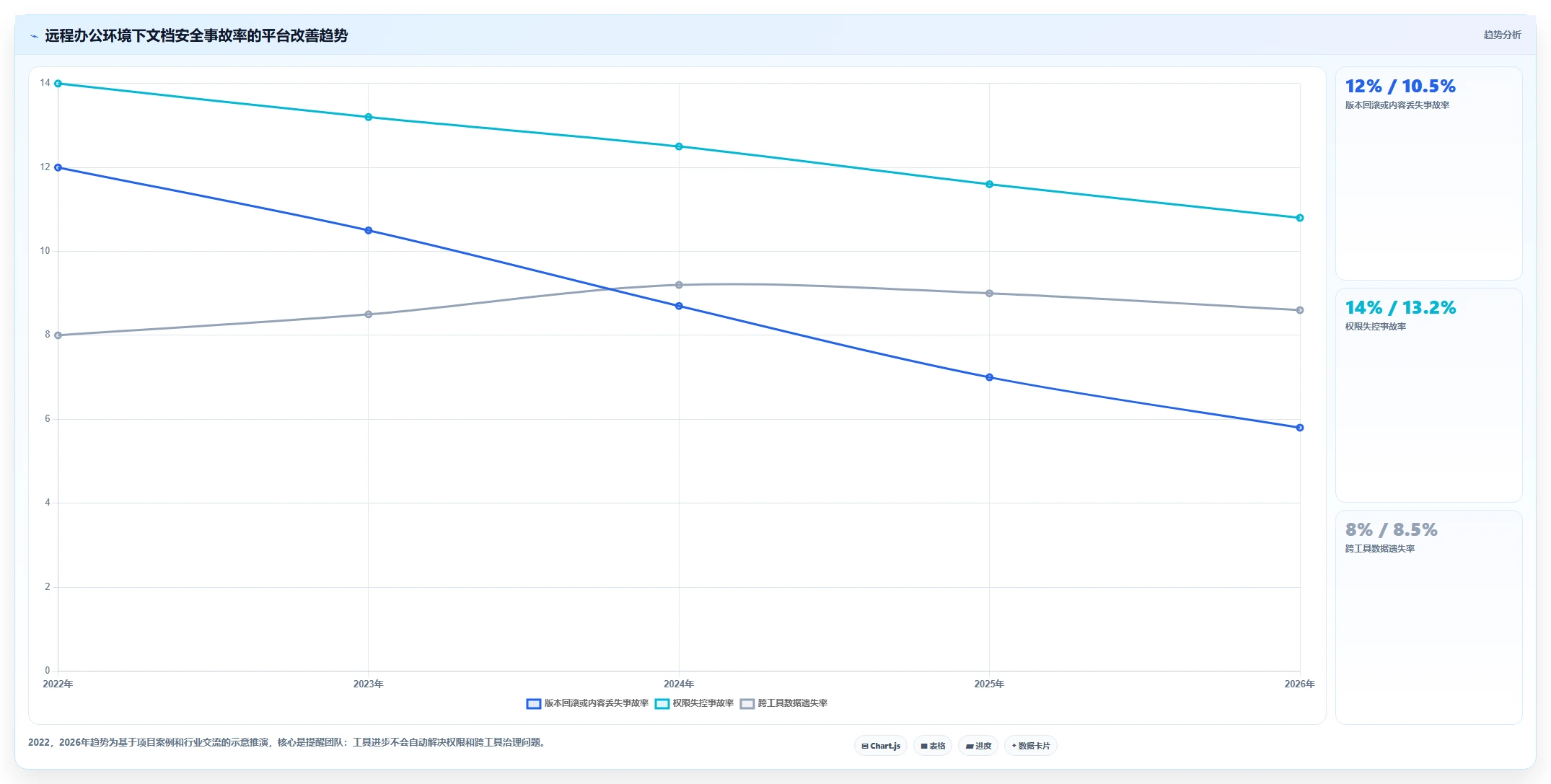1551x784 pixels.
Task: Click the 权限失控事故率 data point at 2026年
Action: [x=1300, y=218]
